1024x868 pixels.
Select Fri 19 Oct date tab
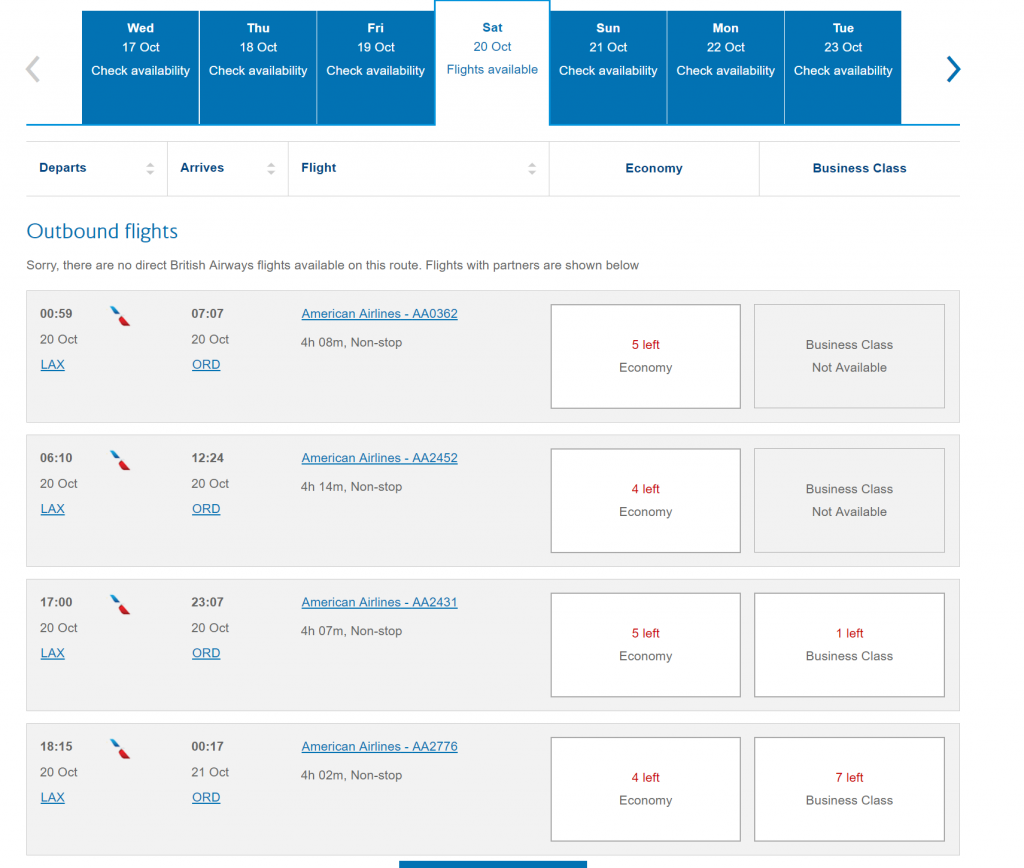376,67
